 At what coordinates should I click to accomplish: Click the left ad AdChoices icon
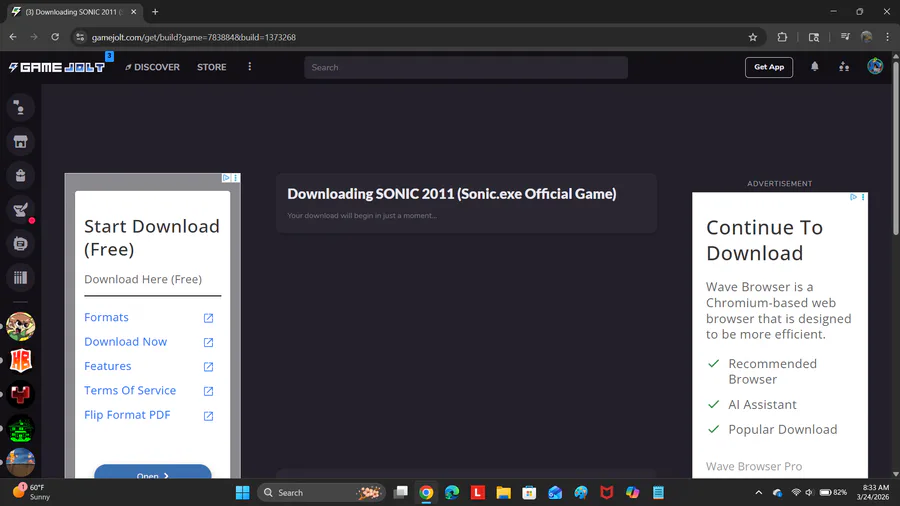226,178
